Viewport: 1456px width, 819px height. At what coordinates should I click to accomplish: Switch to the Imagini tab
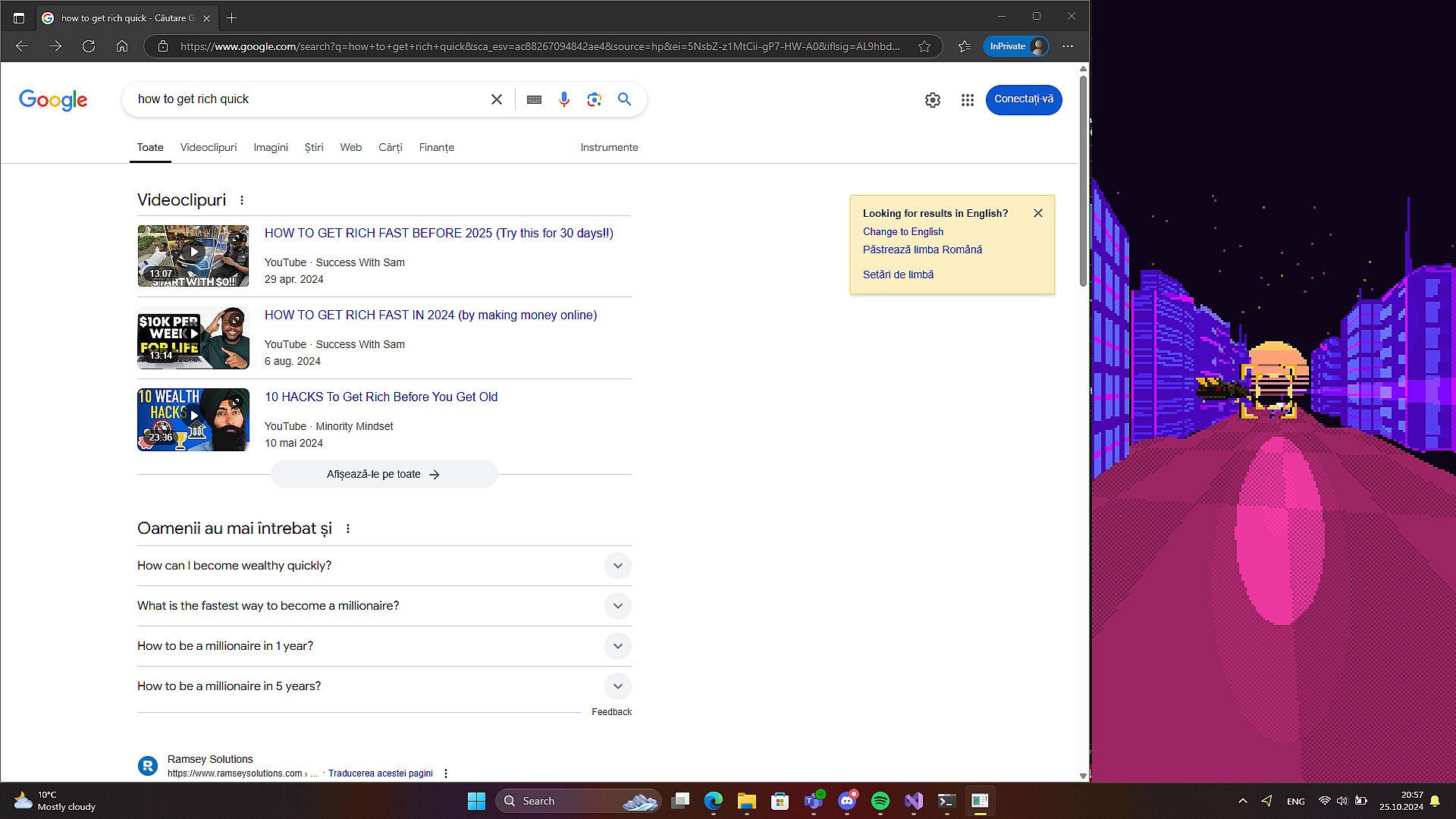(x=271, y=147)
